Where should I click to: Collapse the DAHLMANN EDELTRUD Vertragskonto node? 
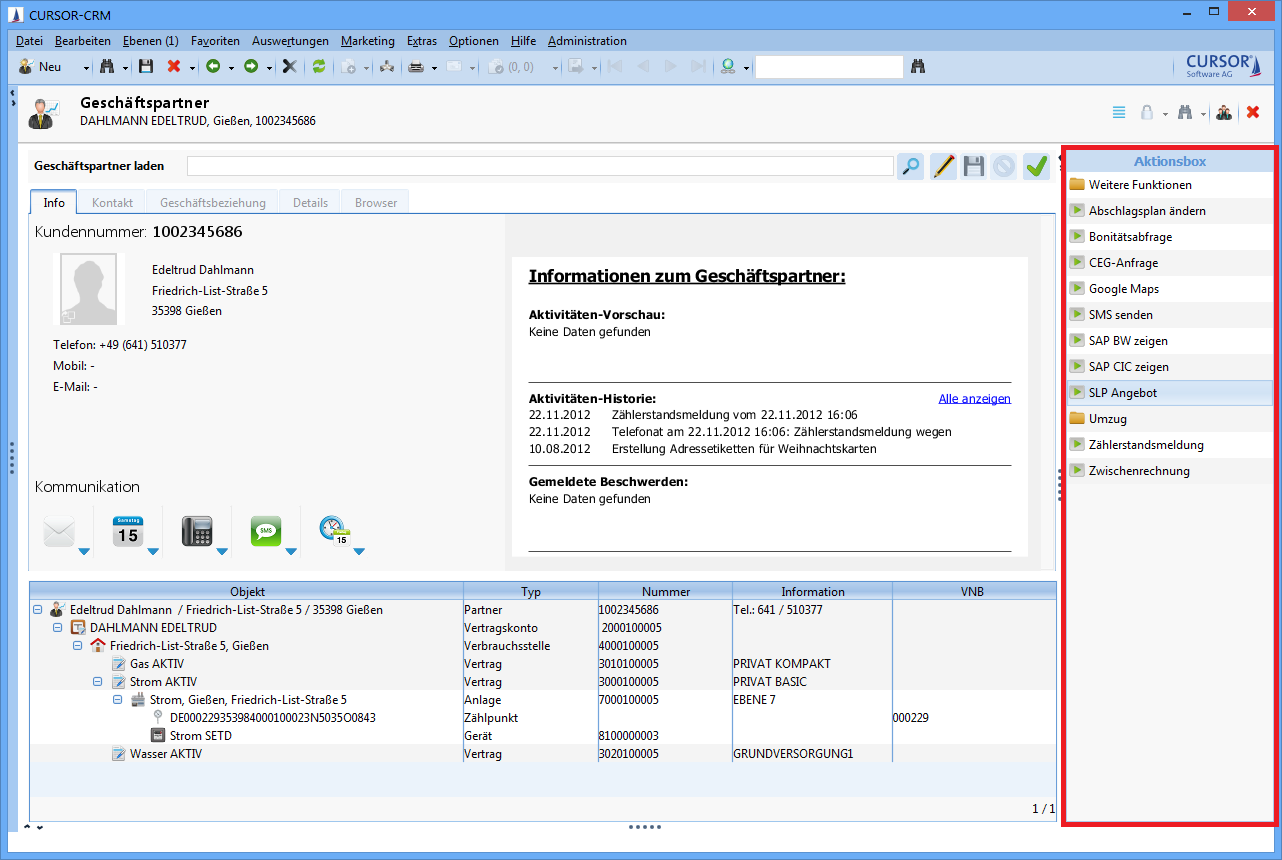[x=58, y=628]
